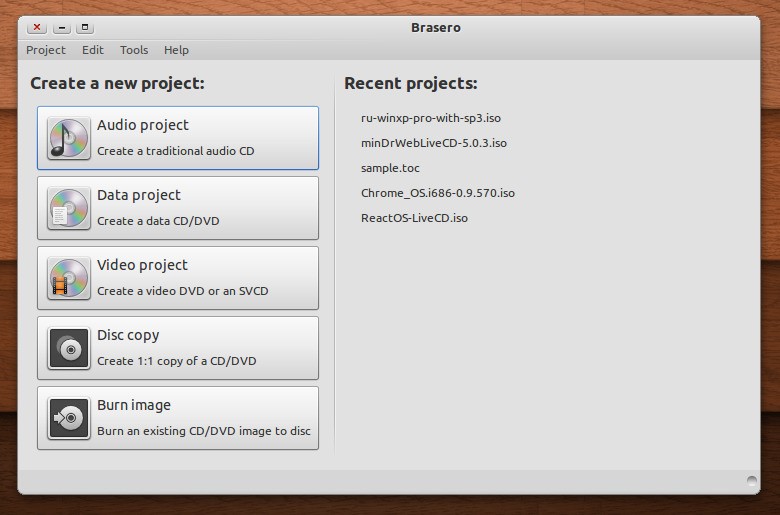Start a new audio project
780x515 pixels.
coord(178,138)
